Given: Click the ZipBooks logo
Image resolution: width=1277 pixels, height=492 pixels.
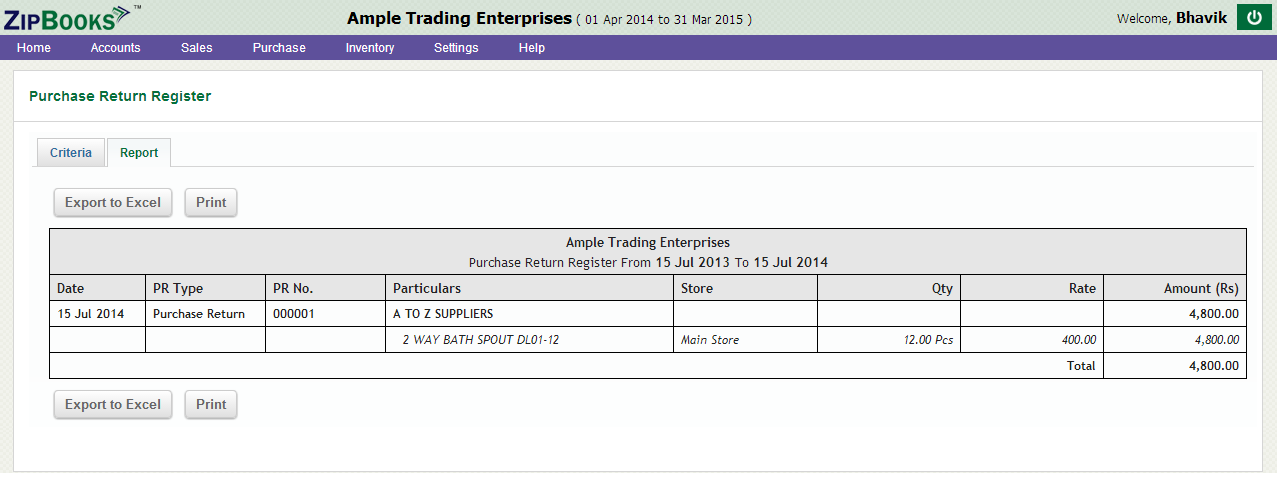Looking at the screenshot, I should pyautogui.click(x=72, y=17).
